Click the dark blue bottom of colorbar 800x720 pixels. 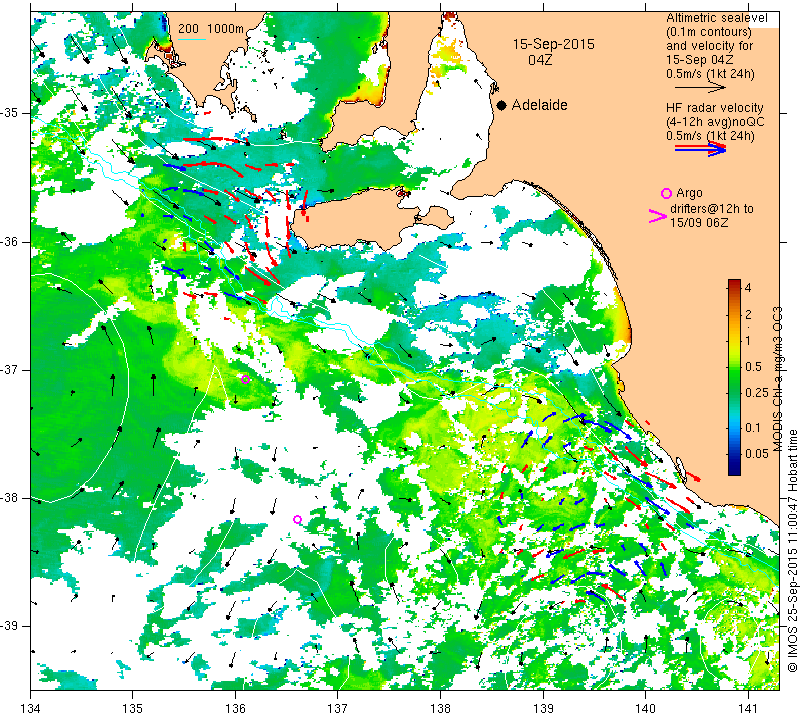pos(734,470)
